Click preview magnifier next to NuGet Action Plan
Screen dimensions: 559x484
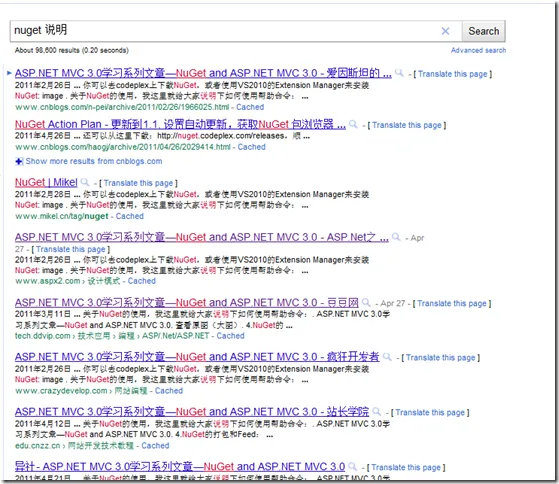click(353, 124)
